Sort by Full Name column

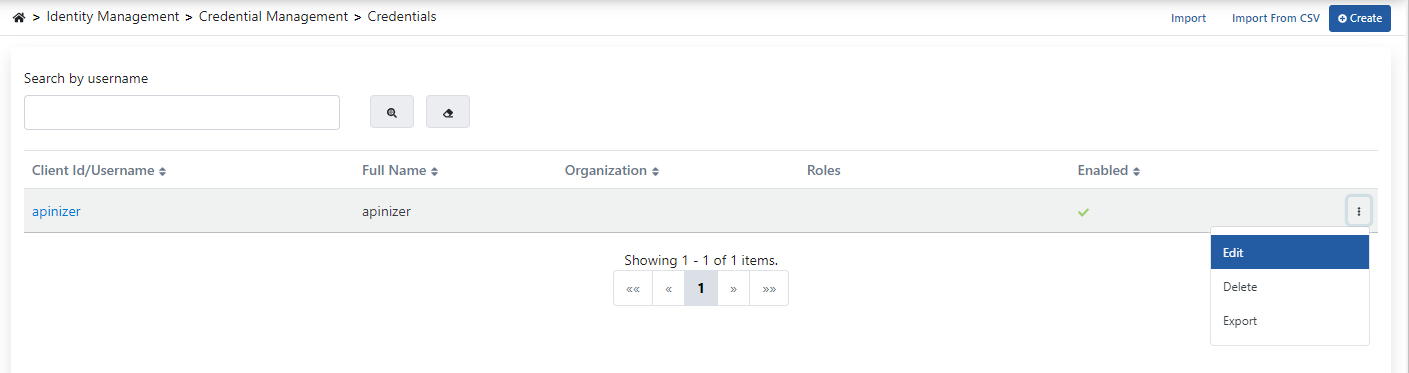pos(400,171)
